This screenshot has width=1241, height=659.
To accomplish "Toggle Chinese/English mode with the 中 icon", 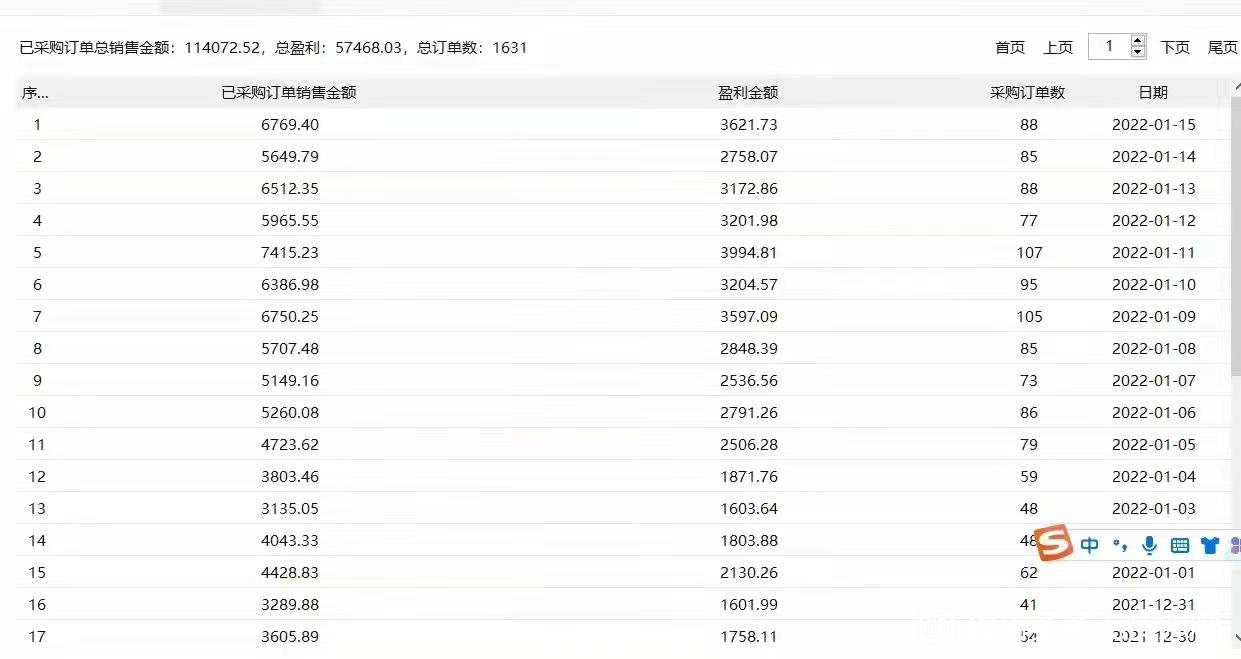I will [x=1089, y=545].
